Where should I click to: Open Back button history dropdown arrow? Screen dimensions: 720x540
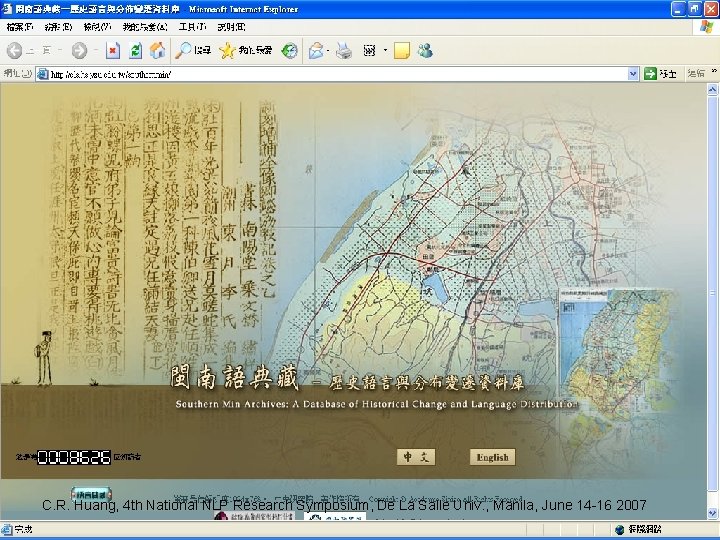coord(60,51)
